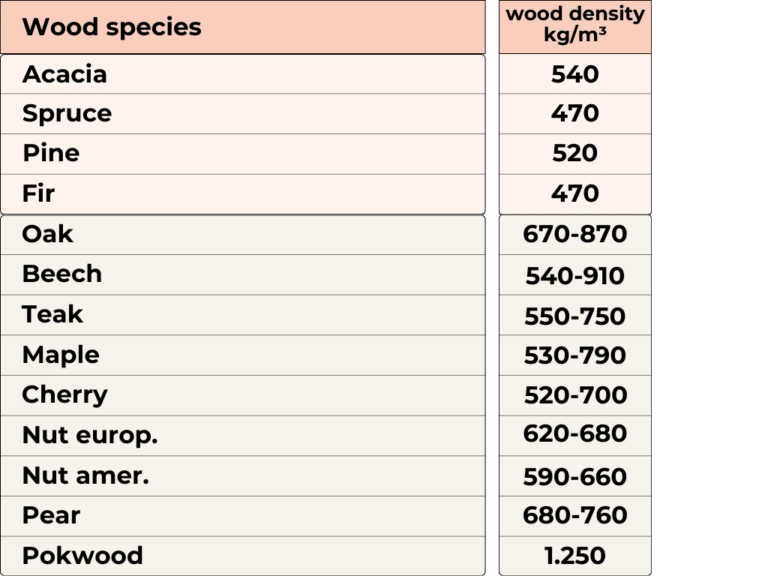The image size is (768, 576).
Task: Click the Teak species cell
Action: click(x=243, y=315)
